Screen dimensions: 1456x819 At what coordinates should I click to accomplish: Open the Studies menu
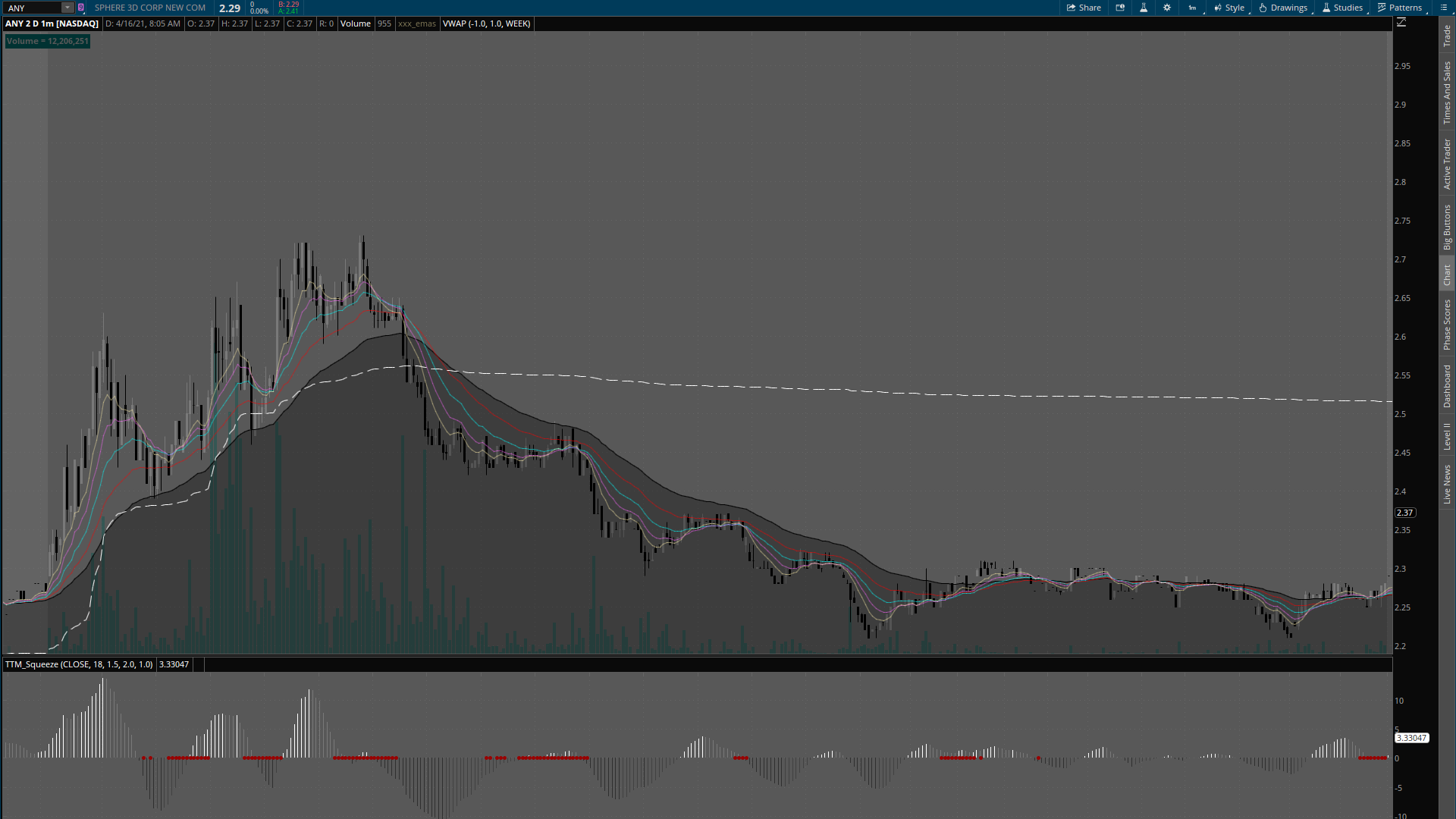1342,8
